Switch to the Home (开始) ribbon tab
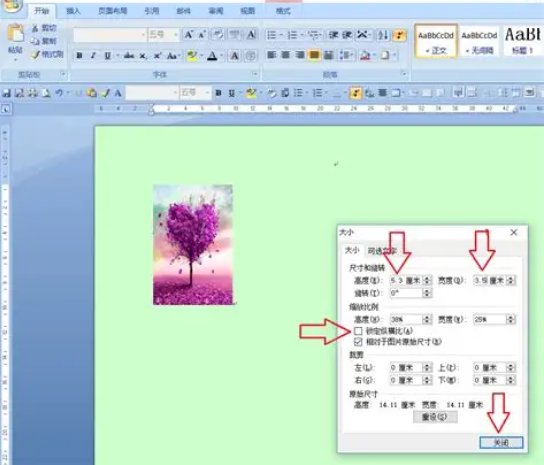 [42, 11]
